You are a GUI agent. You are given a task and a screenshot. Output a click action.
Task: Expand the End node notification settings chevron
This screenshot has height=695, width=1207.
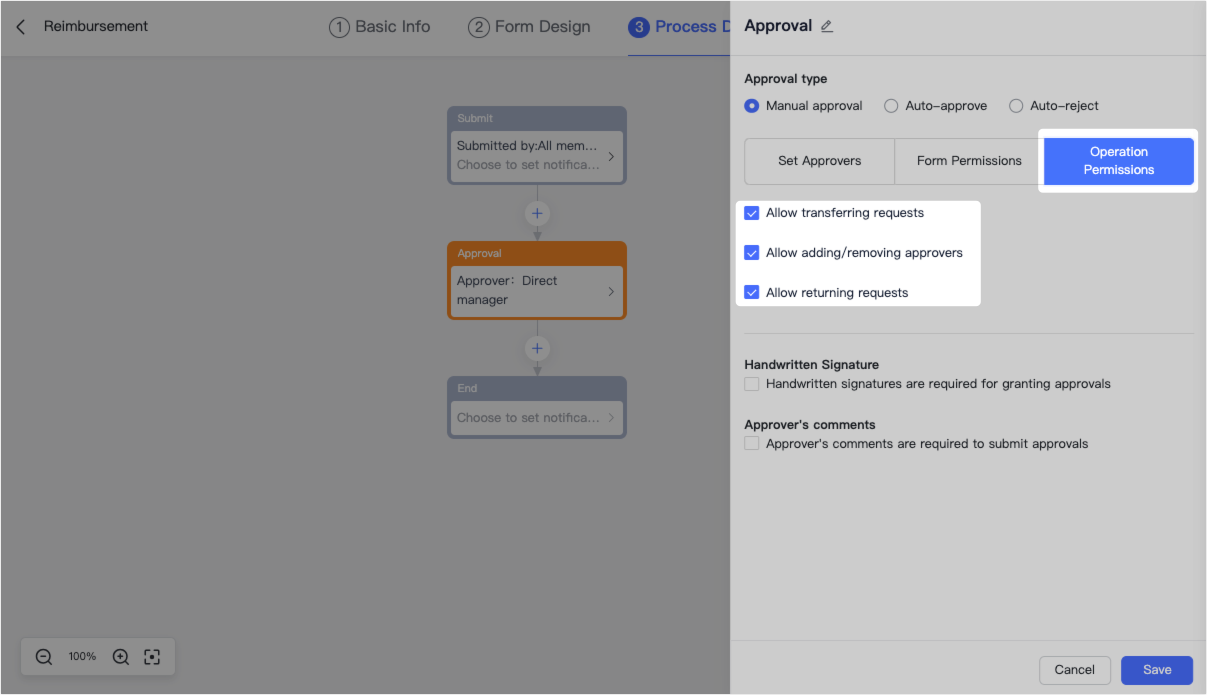point(611,417)
